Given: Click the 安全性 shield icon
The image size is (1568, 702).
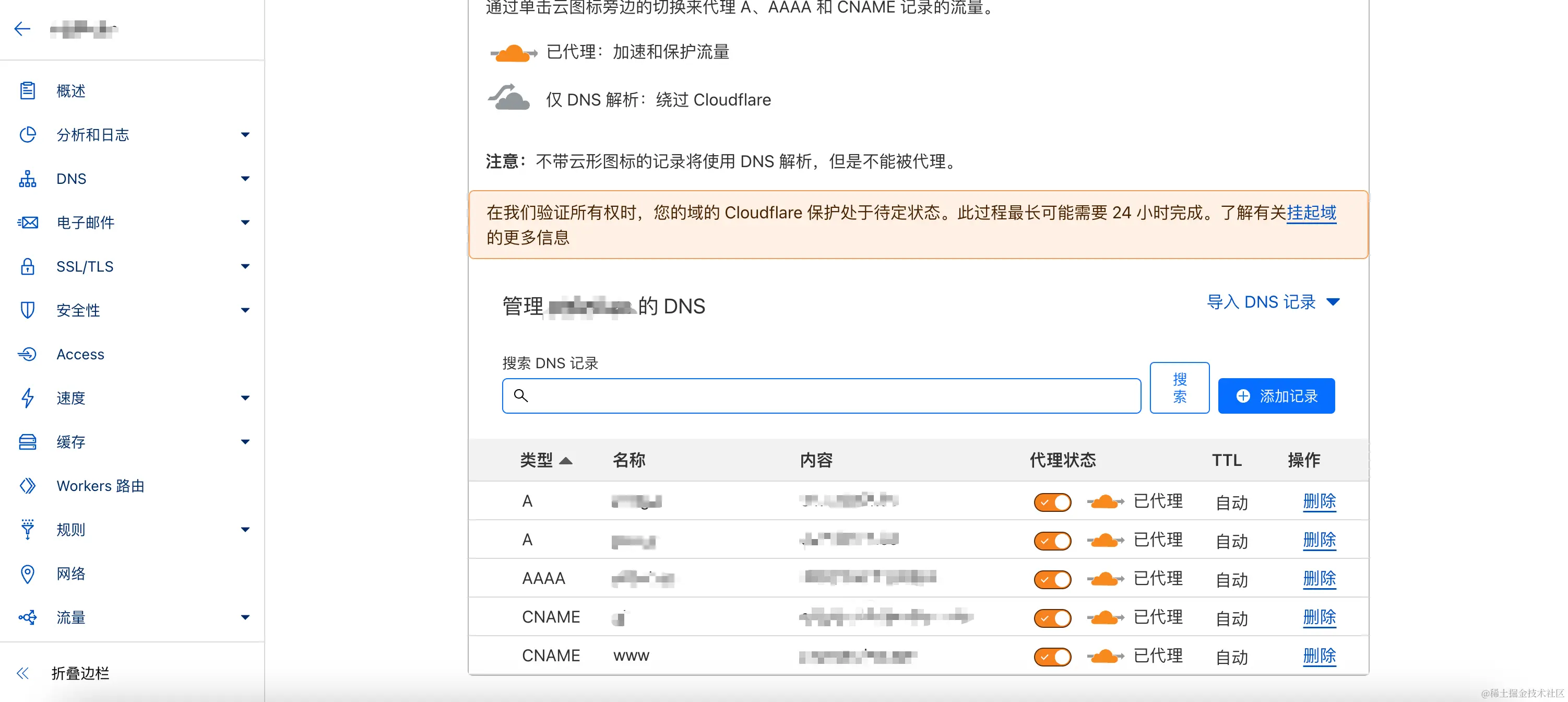Looking at the screenshot, I should click(x=27, y=310).
